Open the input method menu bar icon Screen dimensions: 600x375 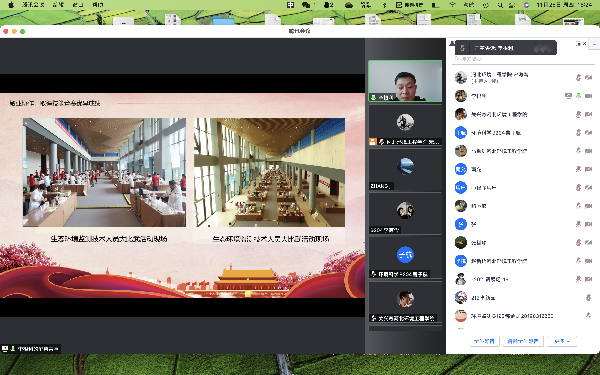tap(290, 5)
